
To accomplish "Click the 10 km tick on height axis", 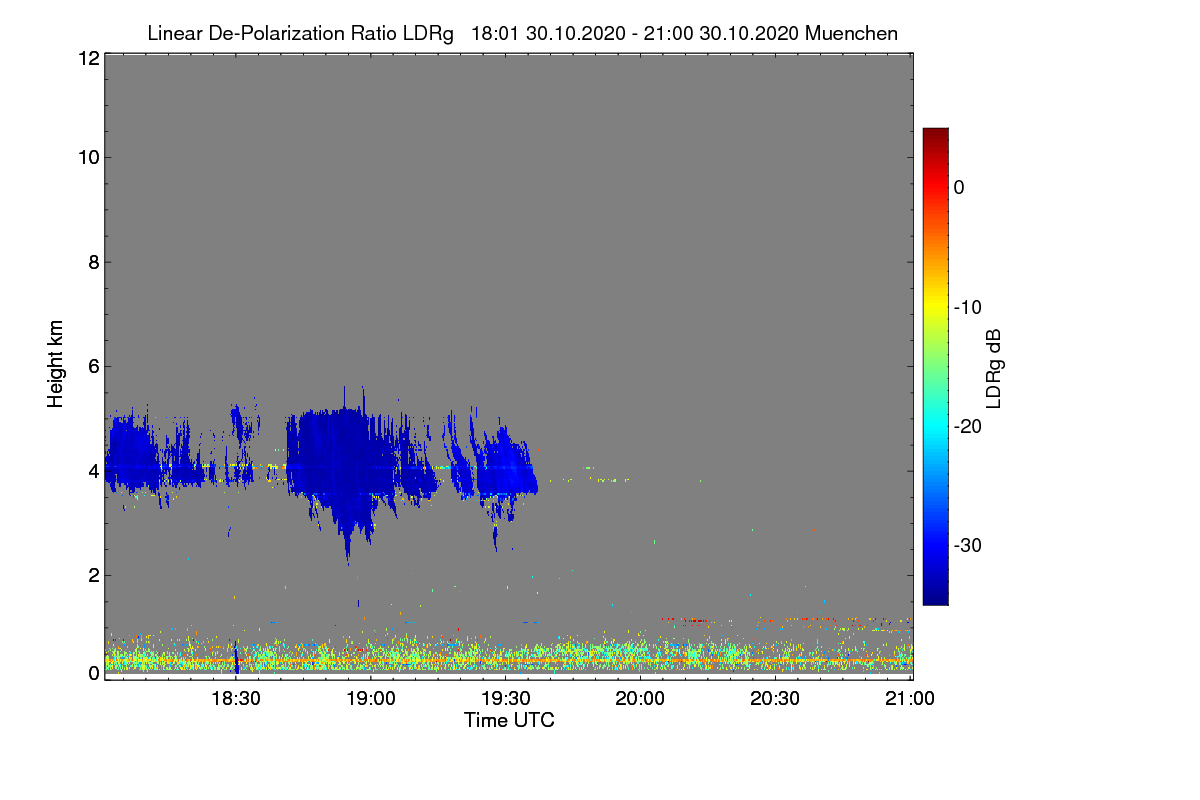I will coord(87,157).
